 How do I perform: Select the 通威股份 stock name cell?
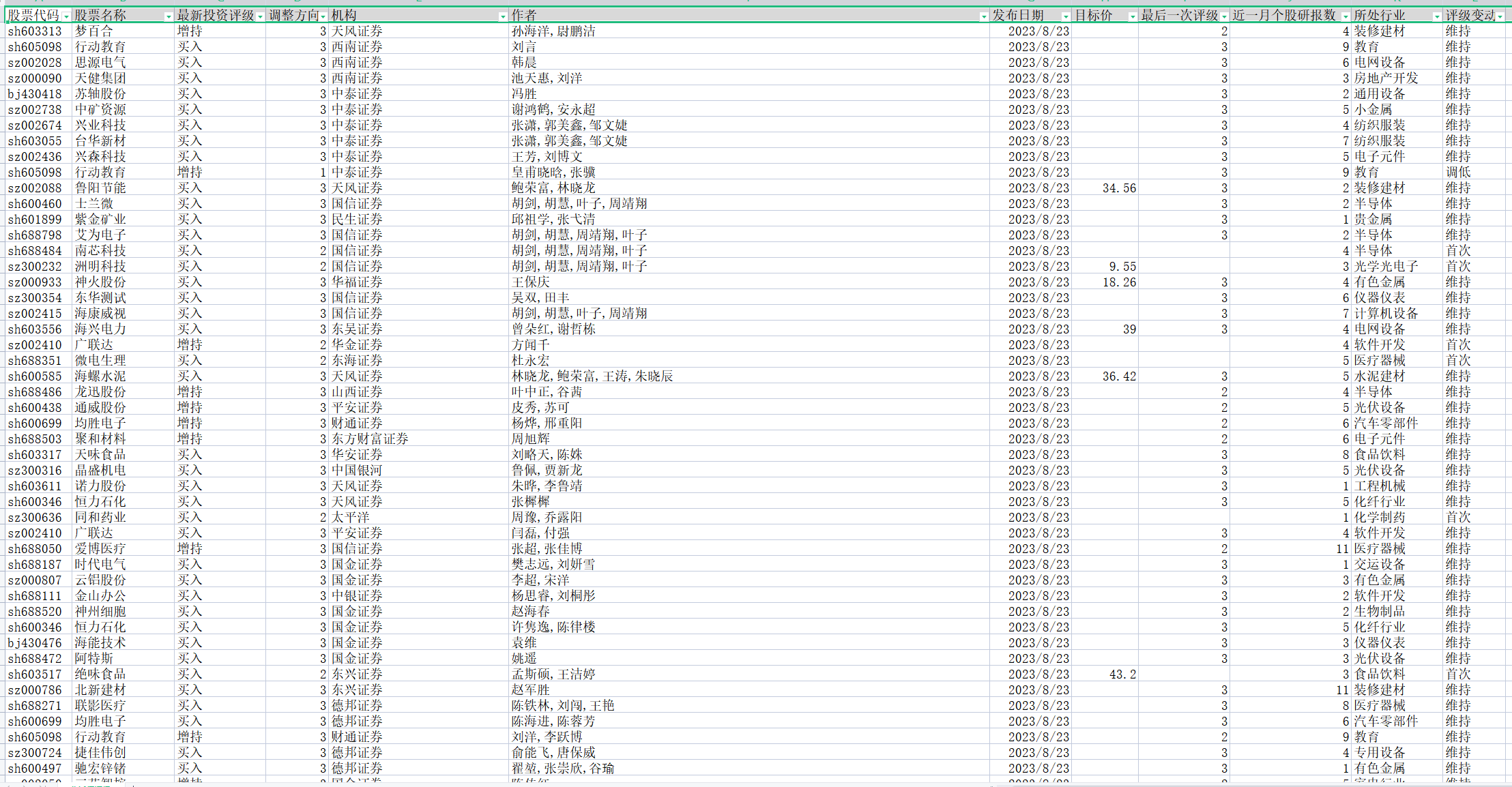(123, 408)
